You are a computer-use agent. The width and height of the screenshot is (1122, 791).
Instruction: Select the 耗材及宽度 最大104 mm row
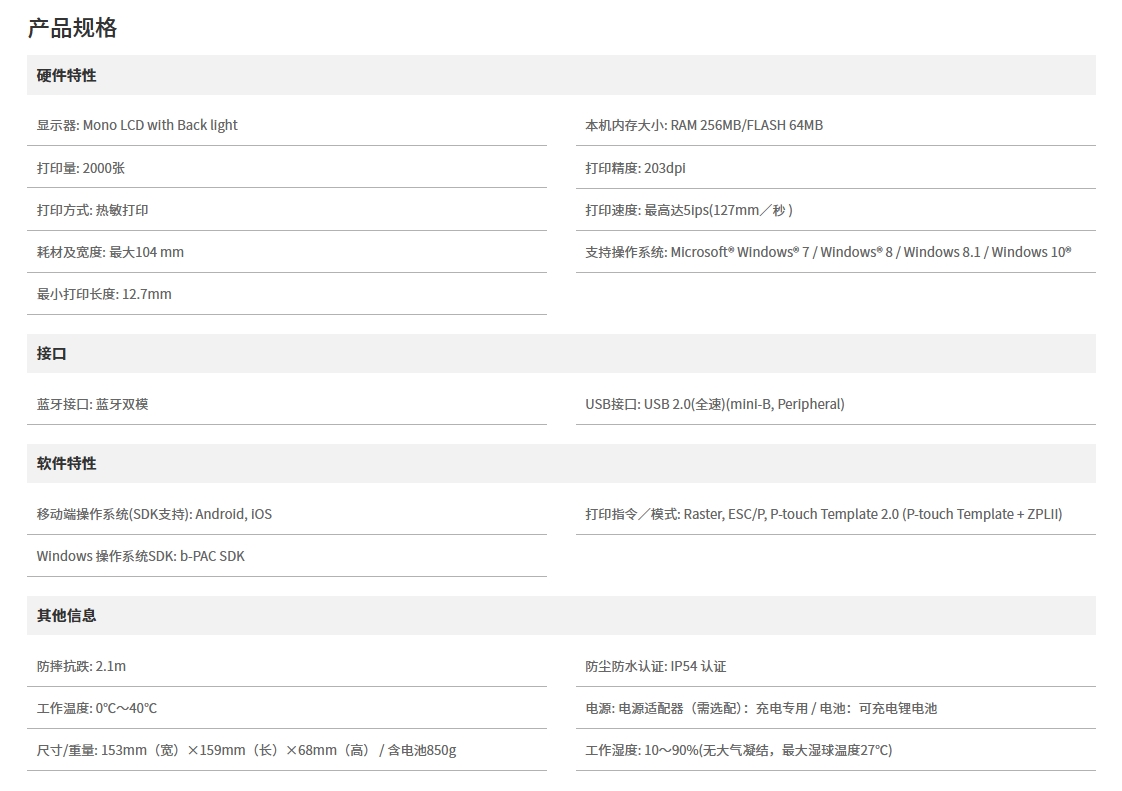click(x=110, y=252)
